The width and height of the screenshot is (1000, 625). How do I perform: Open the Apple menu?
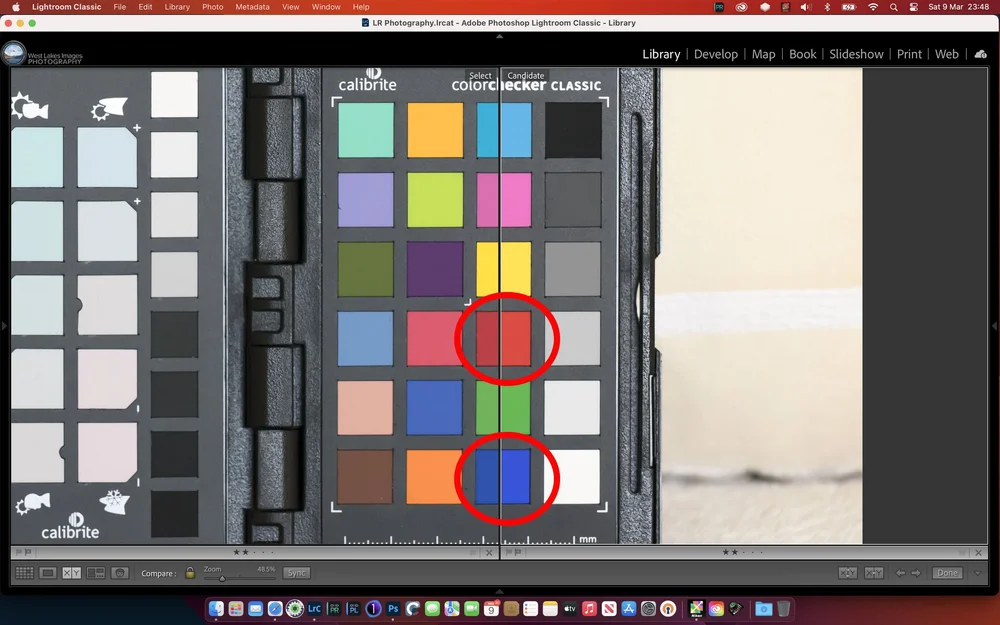click(x=16, y=7)
